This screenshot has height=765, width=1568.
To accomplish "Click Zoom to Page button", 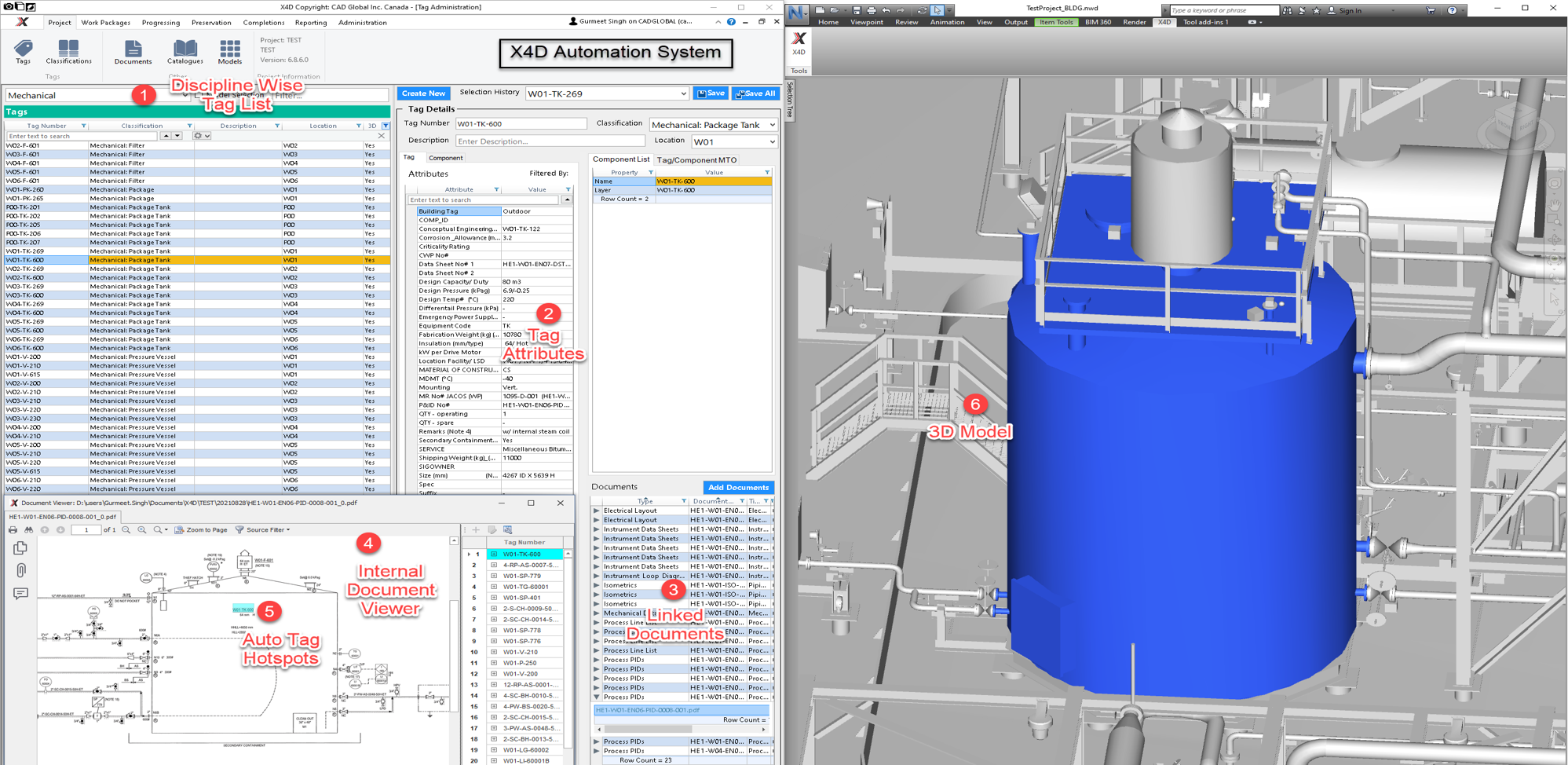I will coord(201,530).
